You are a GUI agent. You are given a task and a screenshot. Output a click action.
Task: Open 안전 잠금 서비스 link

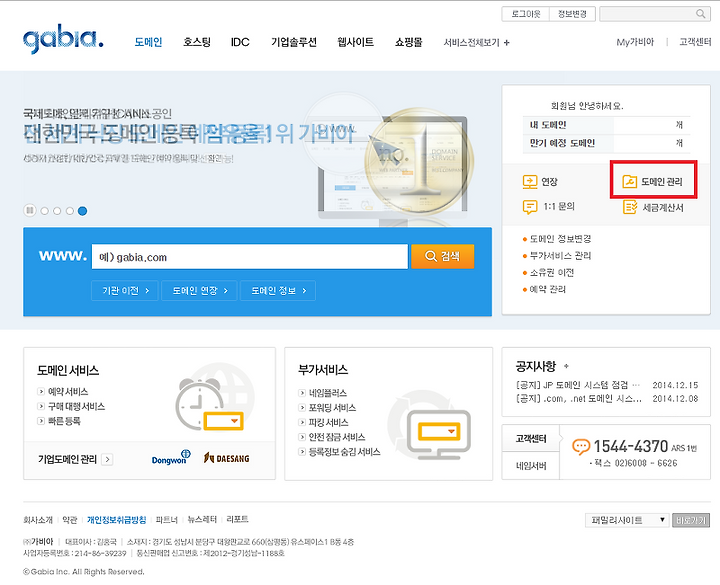337,437
